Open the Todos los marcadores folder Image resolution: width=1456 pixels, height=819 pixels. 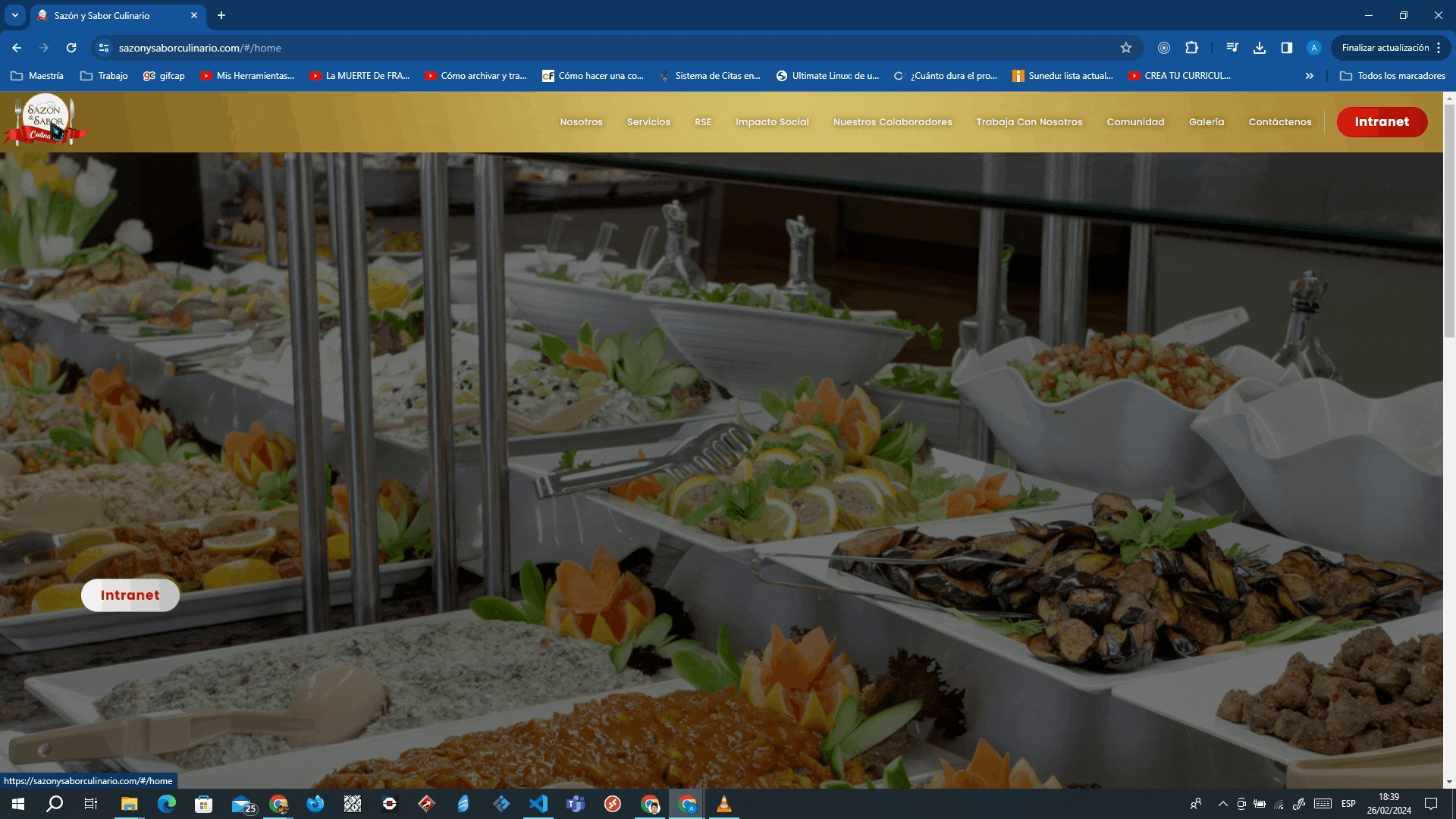pyautogui.click(x=1392, y=76)
